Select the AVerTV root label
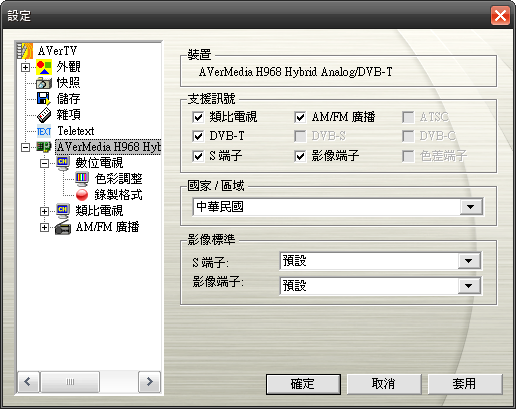 pos(57,51)
